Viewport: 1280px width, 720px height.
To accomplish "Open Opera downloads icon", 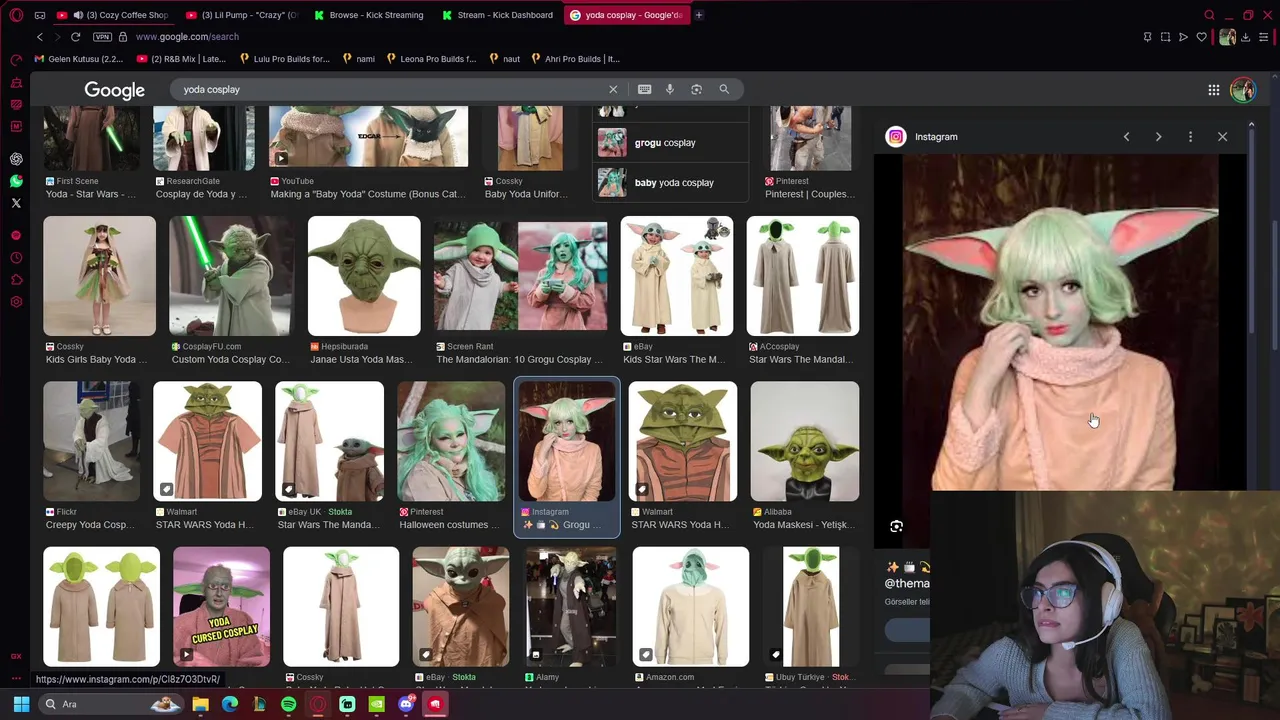I will [1245, 37].
